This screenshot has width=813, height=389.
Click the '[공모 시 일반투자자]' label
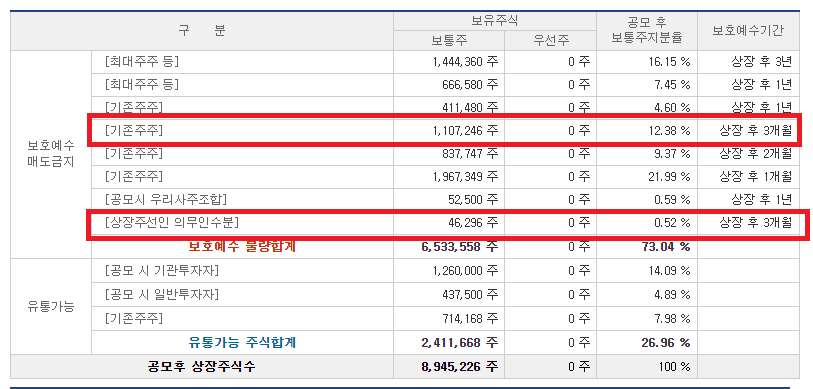[x=161, y=294]
